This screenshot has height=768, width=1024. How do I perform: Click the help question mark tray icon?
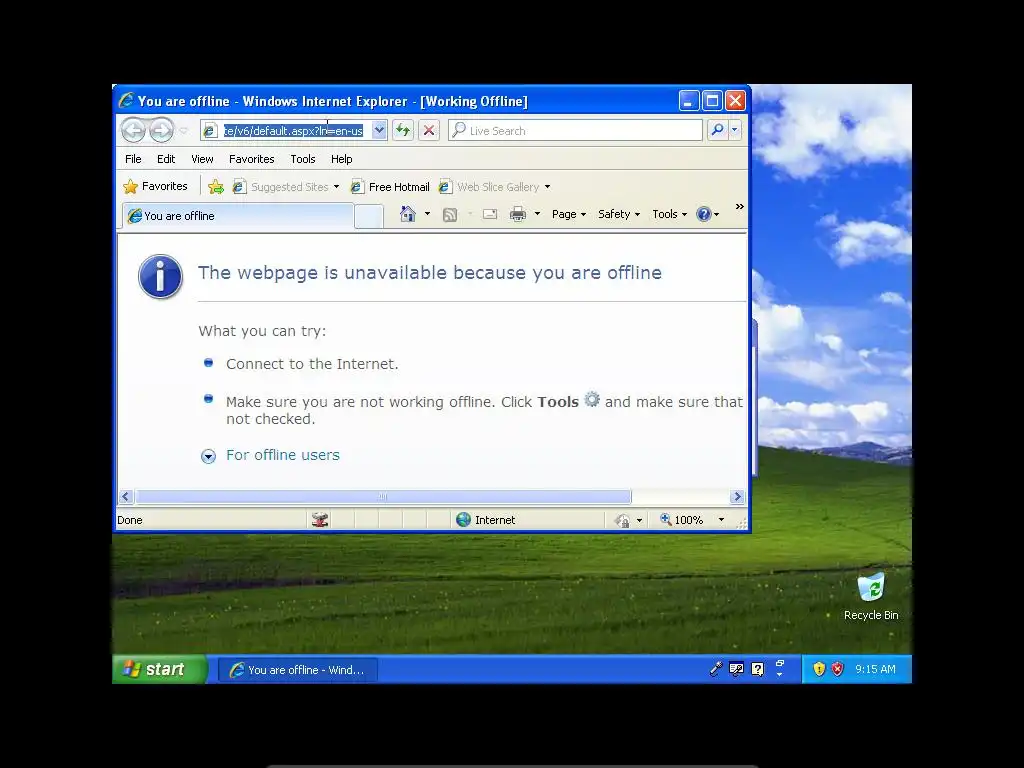(758, 669)
